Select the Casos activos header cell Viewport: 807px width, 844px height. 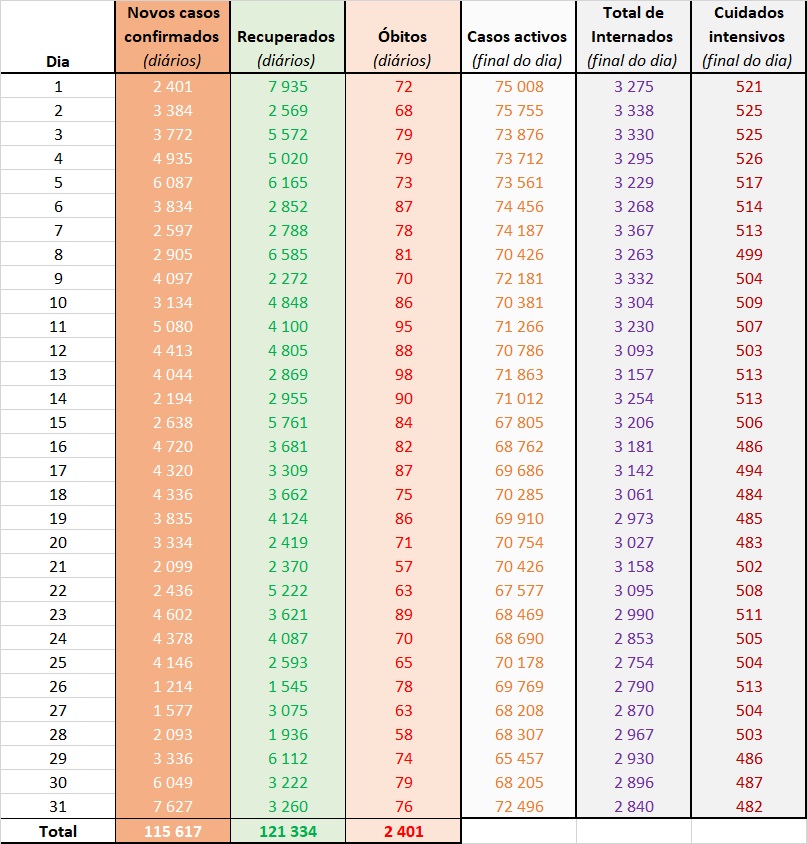point(517,37)
